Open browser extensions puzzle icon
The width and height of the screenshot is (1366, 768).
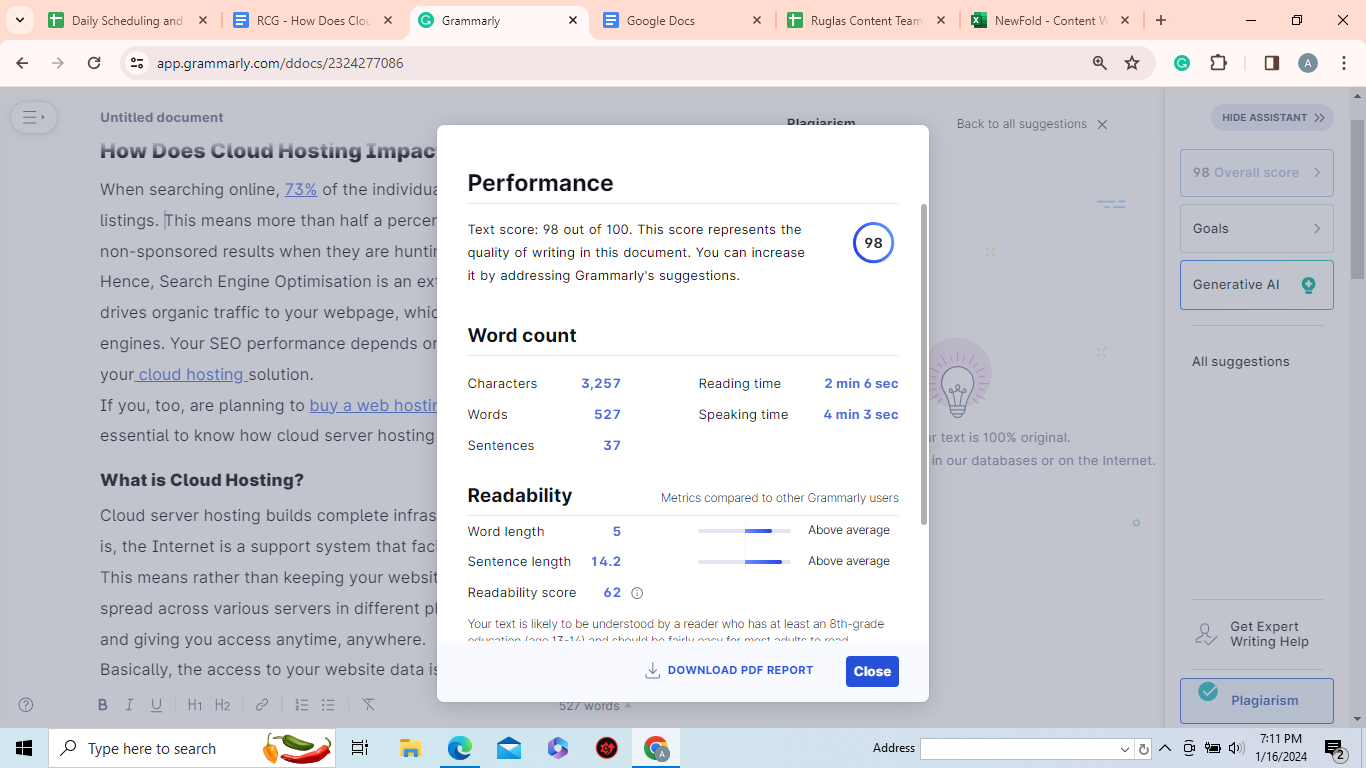pyautogui.click(x=1218, y=63)
